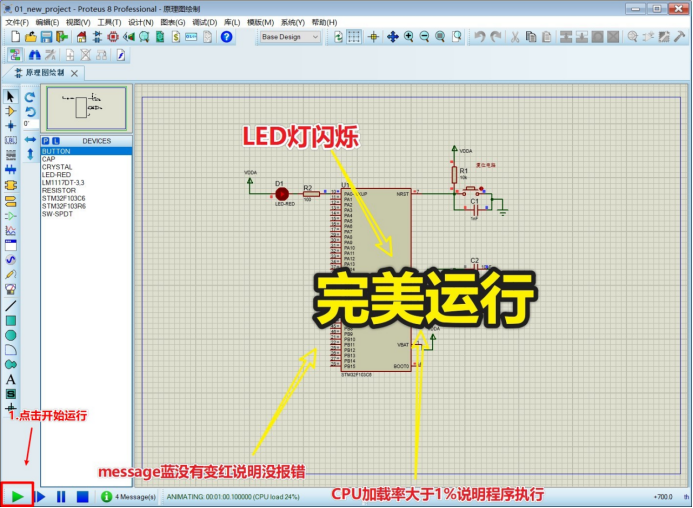Redraw the display with refresh icon
Viewport: 693px width, 508px height.
[x=338, y=37]
